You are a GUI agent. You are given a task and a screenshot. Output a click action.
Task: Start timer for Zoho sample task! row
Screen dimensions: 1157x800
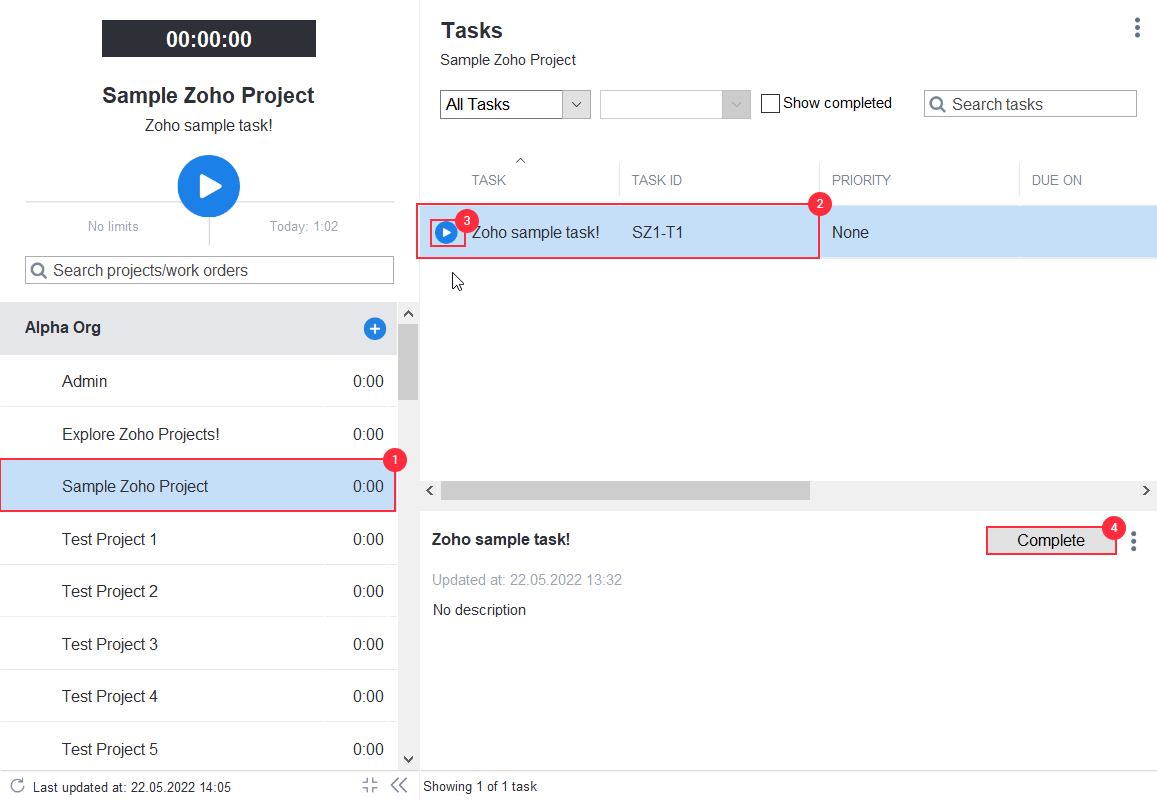(446, 232)
